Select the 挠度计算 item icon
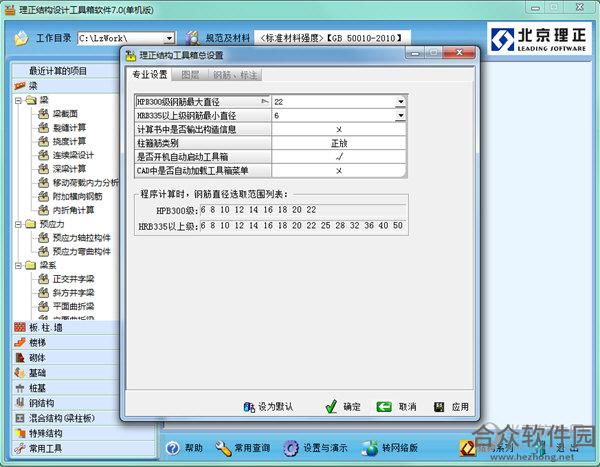The image size is (600, 467). pos(43,141)
